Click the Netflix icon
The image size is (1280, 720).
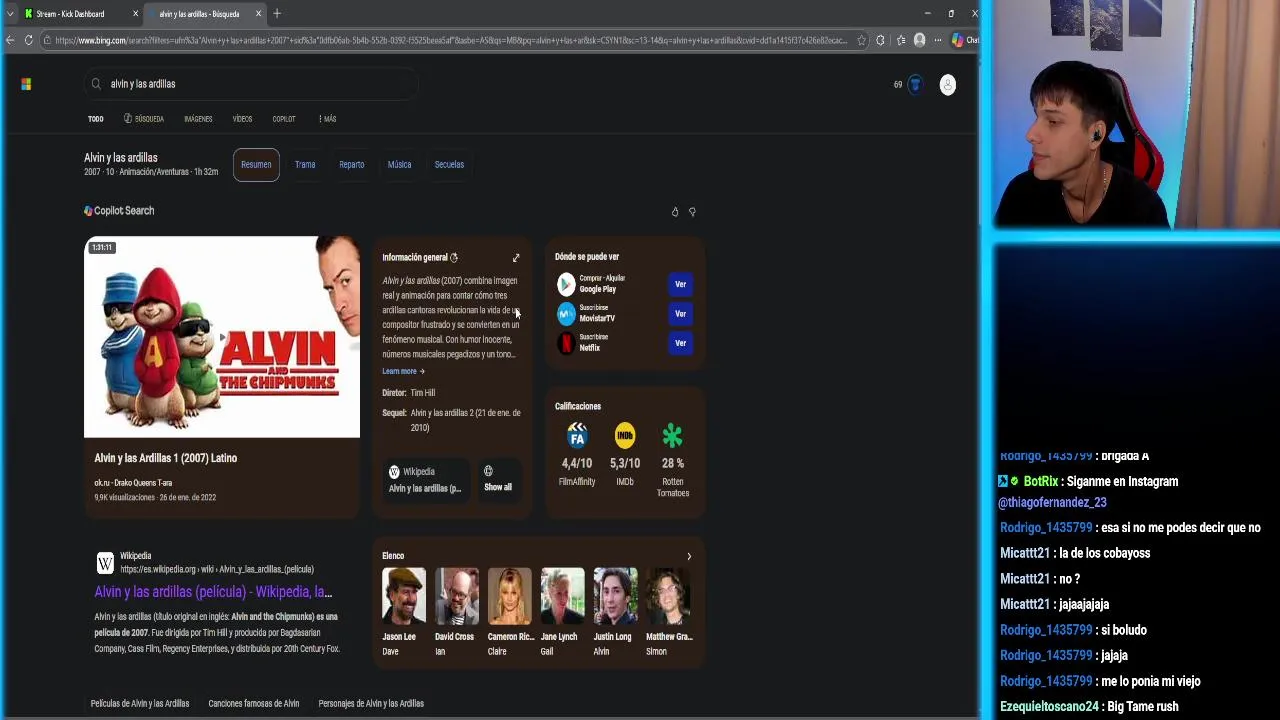pos(566,343)
